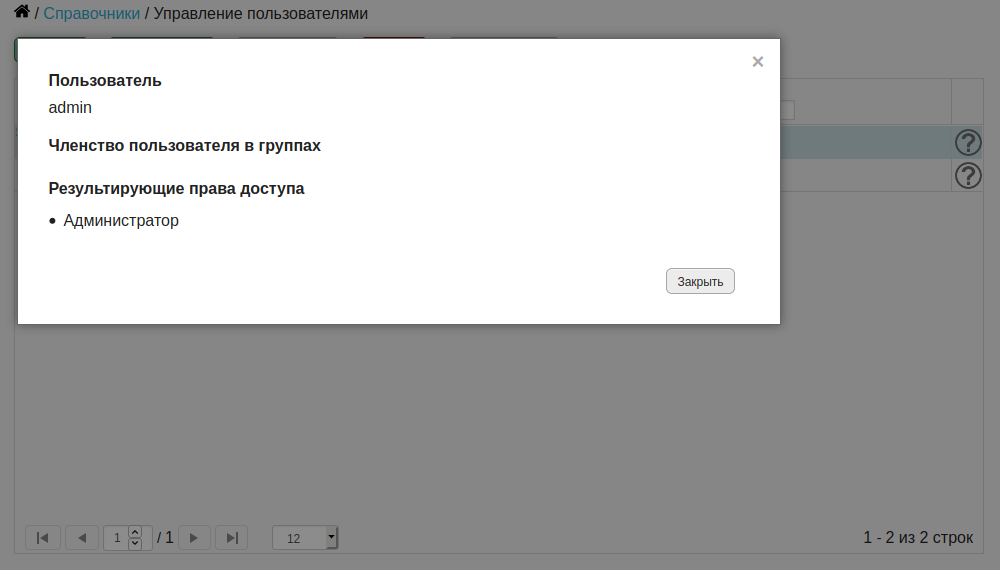Go to first page of the table
1000x570 pixels.
[x=43, y=538]
